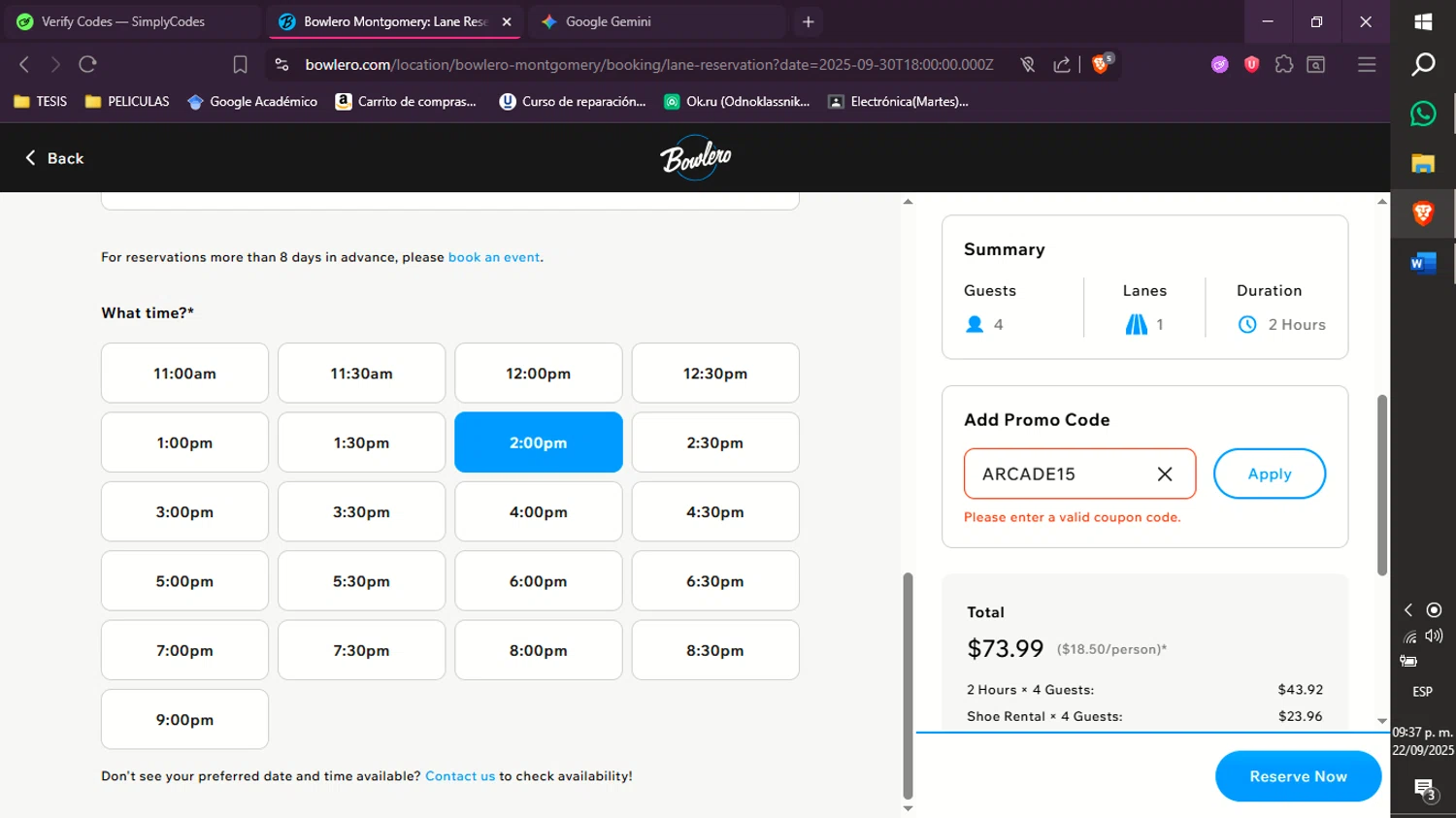Open Windows Start menu
The height and width of the screenshot is (818, 1456).
(x=1423, y=21)
